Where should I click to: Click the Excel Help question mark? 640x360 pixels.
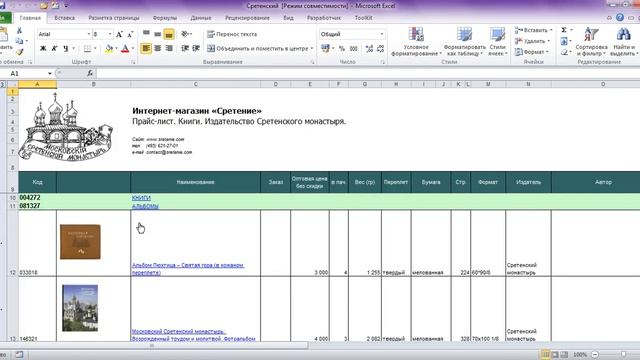tap(620, 18)
